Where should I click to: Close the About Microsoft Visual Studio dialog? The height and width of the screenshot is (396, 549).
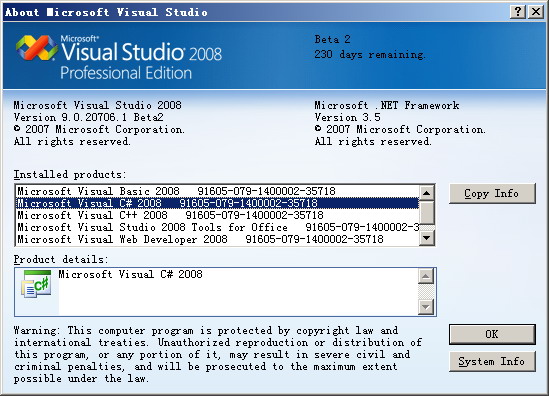click(536, 12)
